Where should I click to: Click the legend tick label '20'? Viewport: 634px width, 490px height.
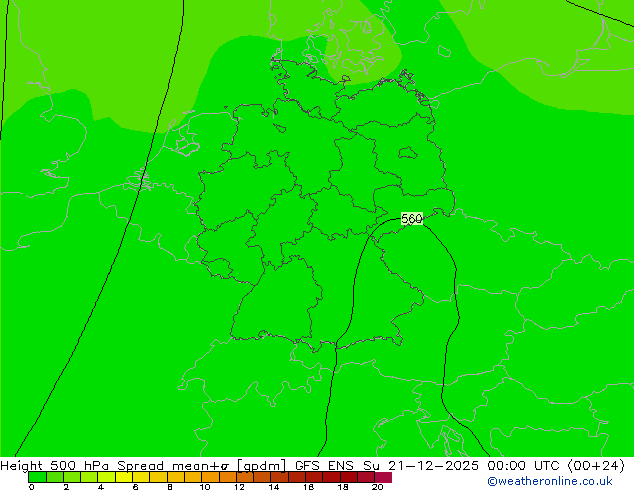pos(377,487)
